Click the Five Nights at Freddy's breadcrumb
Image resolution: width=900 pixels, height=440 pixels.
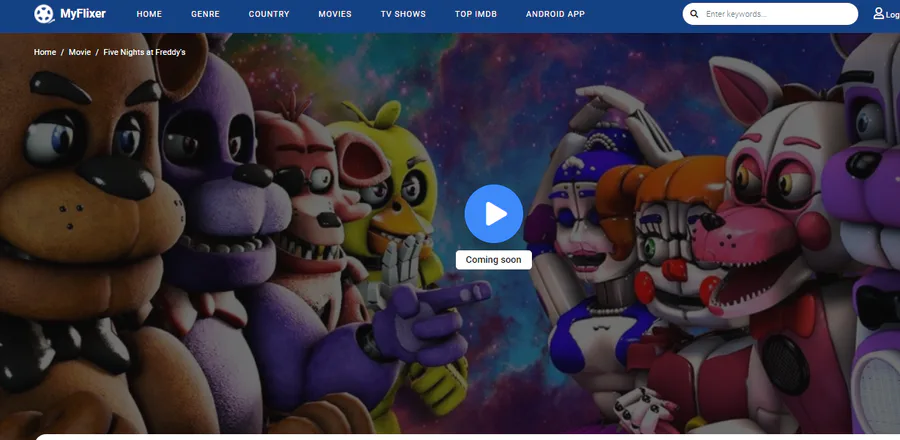click(144, 52)
